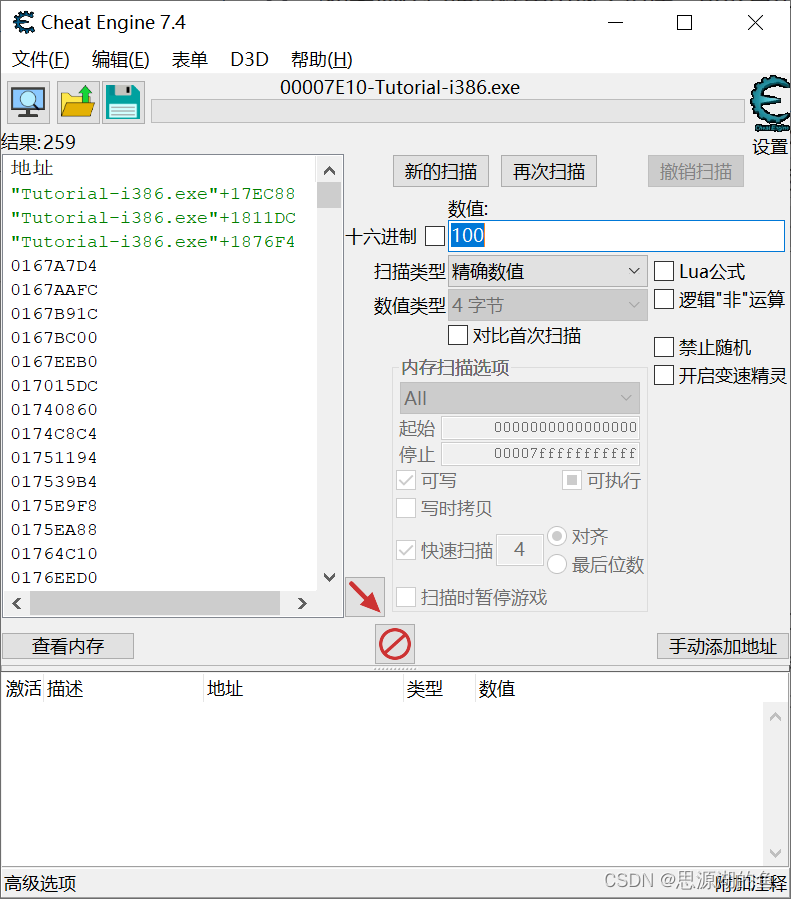Click the 起始 start address field

coord(541,428)
